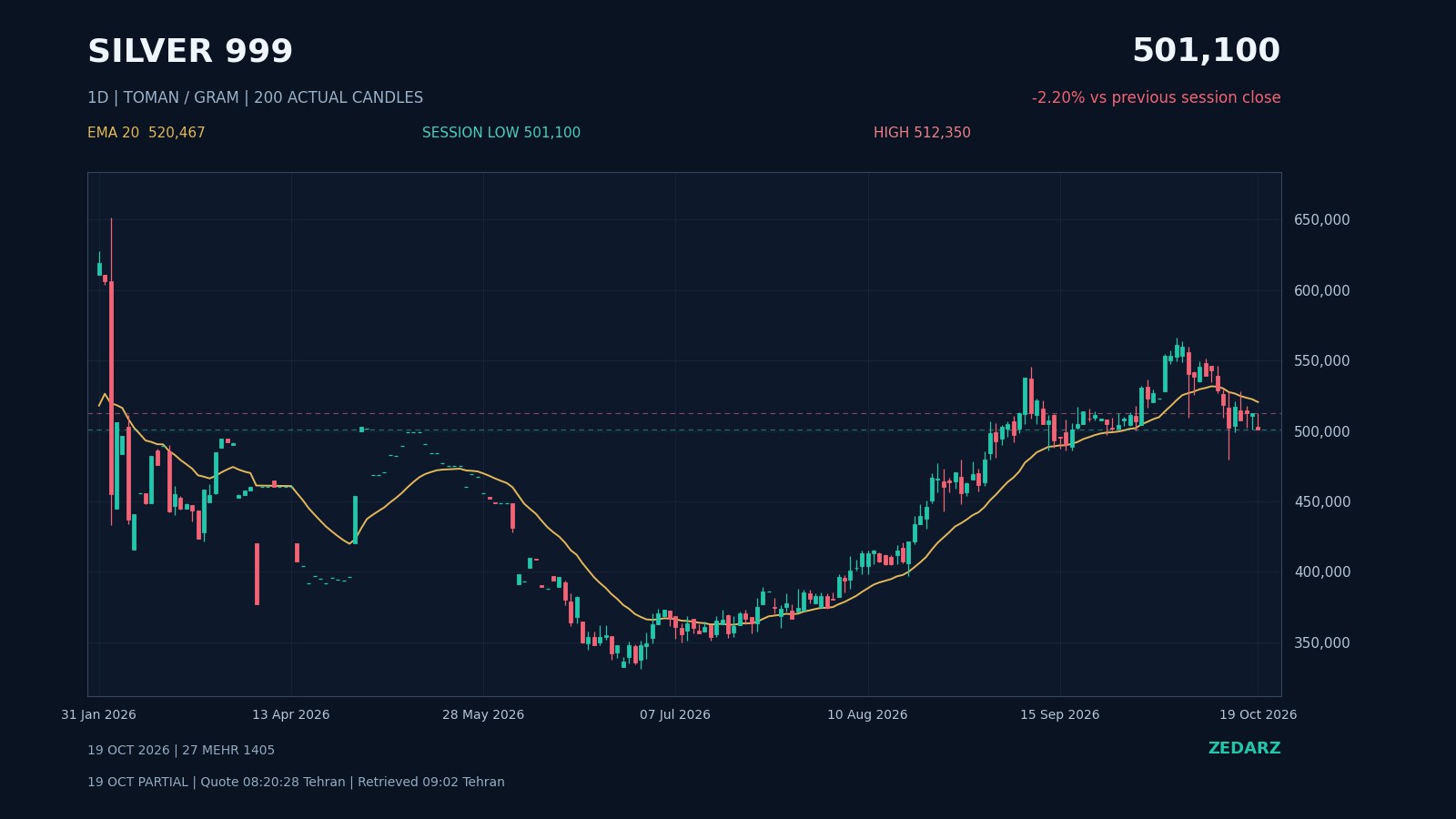Screen dimensions: 1456x819
Task: Click the 450,000 price axis label
Action: pos(1321,502)
